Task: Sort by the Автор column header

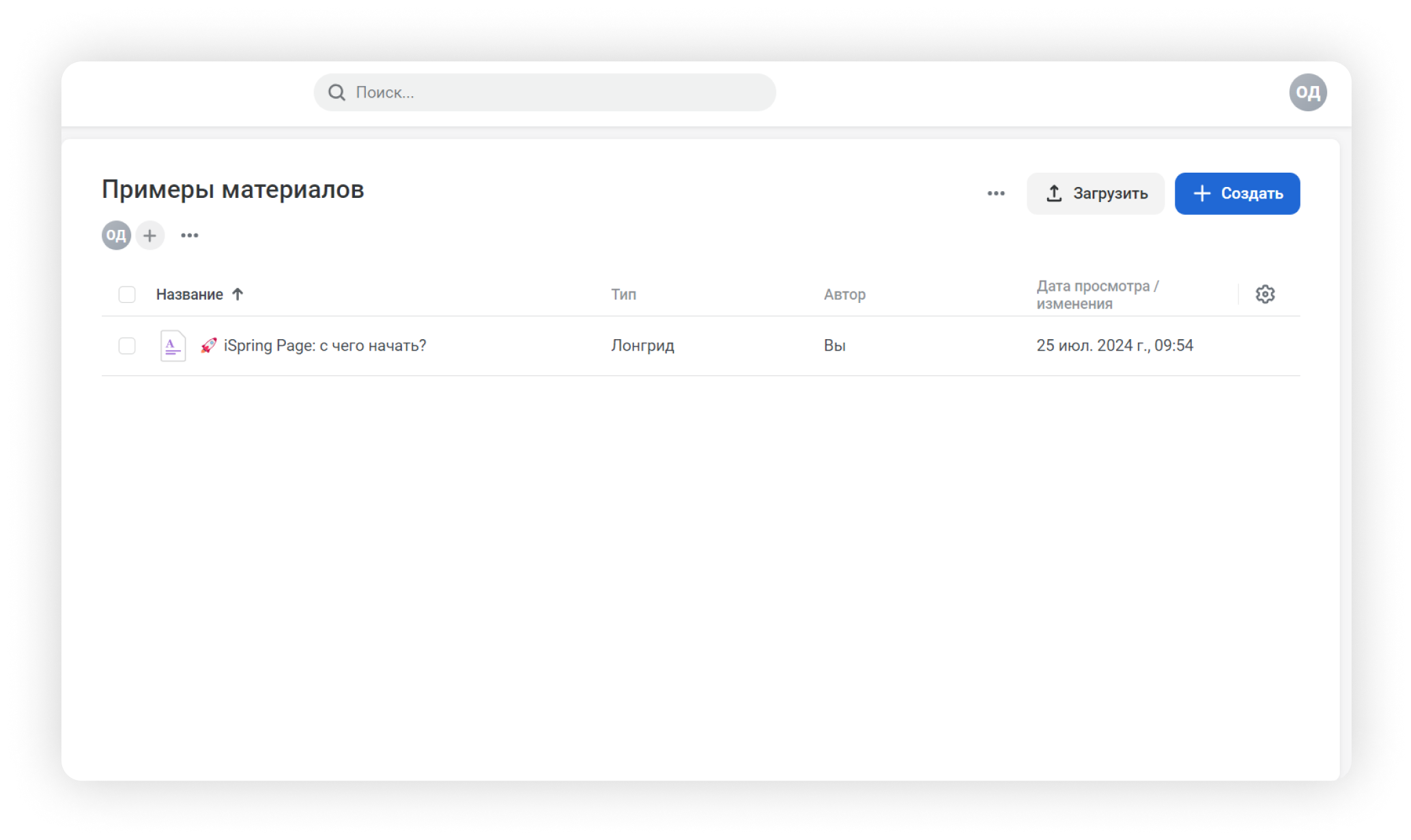Action: 844,295
